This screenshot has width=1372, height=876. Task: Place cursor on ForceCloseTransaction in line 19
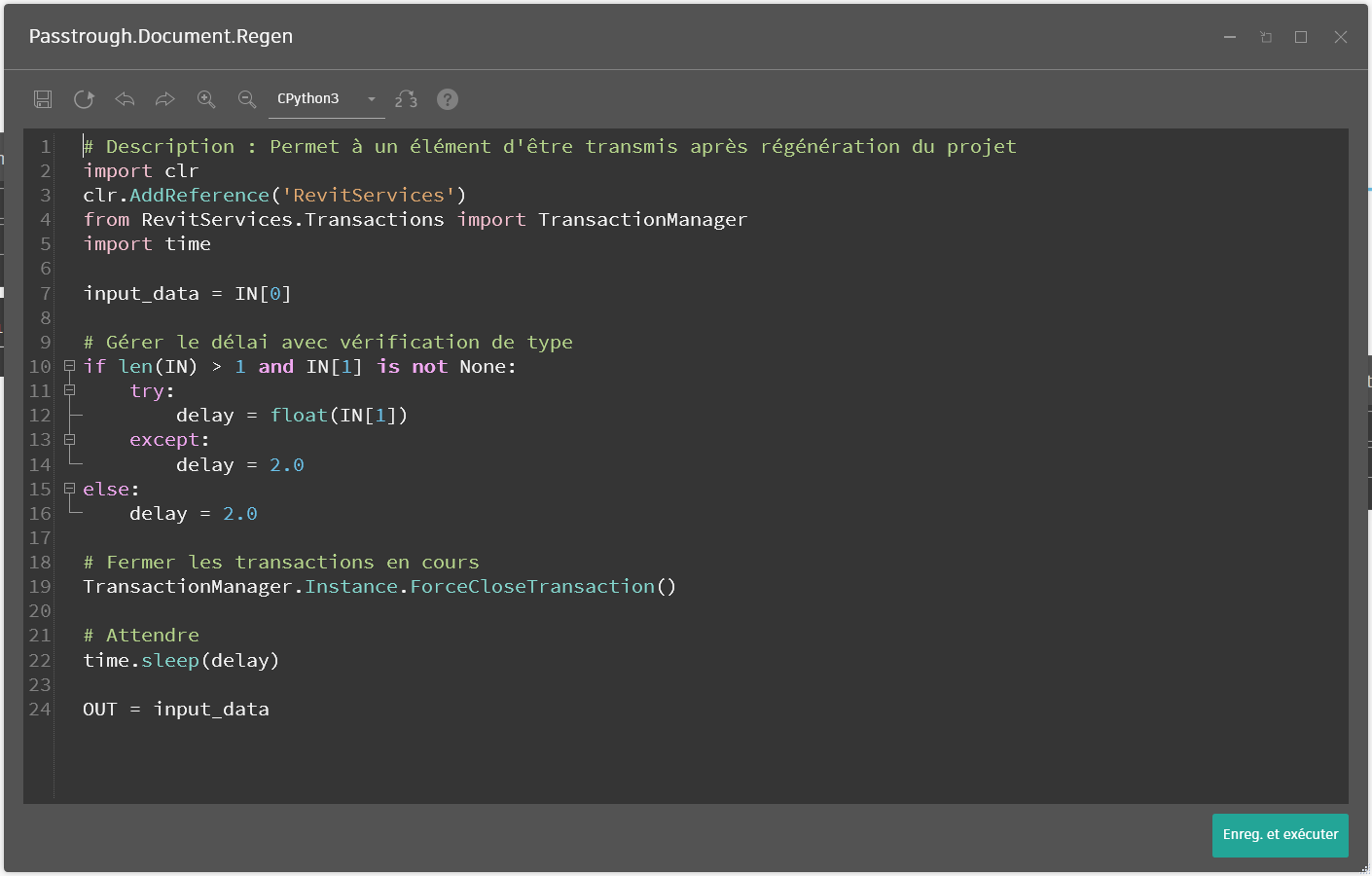tap(531, 587)
